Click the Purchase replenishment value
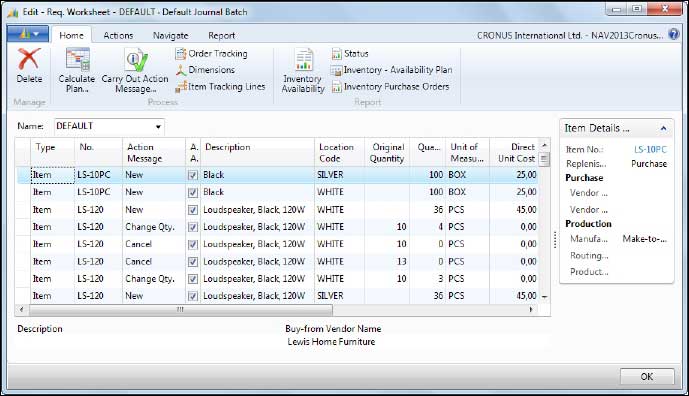Image resolution: width=689 pixels, height=396 pixels. (x=649, y=164)
